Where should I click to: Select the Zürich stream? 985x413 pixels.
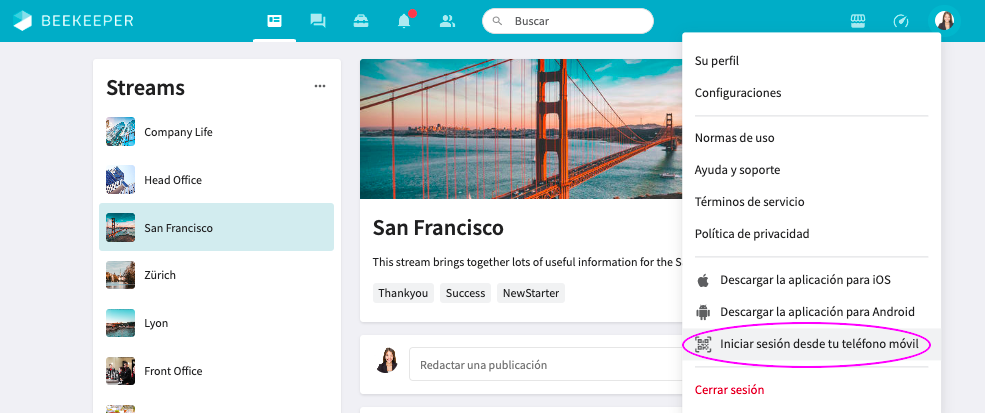point(216,275)
